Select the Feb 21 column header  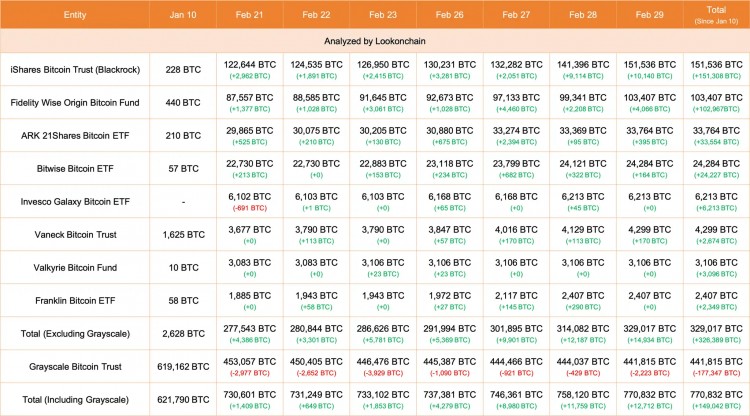coord(249,15)
